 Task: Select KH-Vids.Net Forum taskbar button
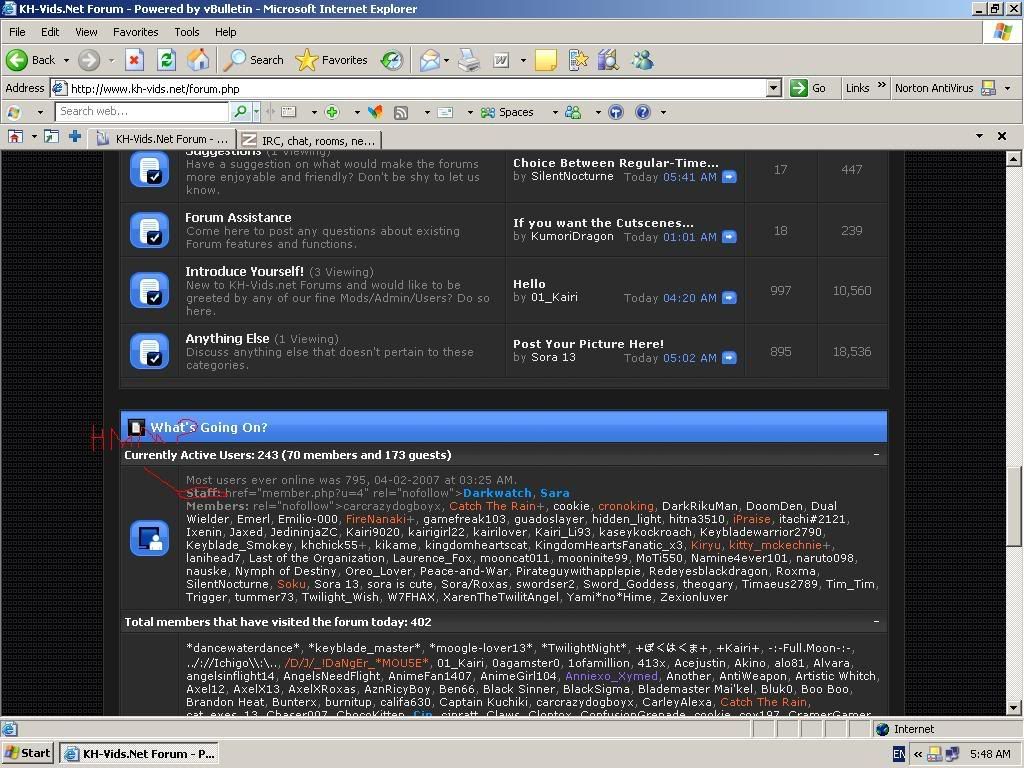[x=139, y=754]
